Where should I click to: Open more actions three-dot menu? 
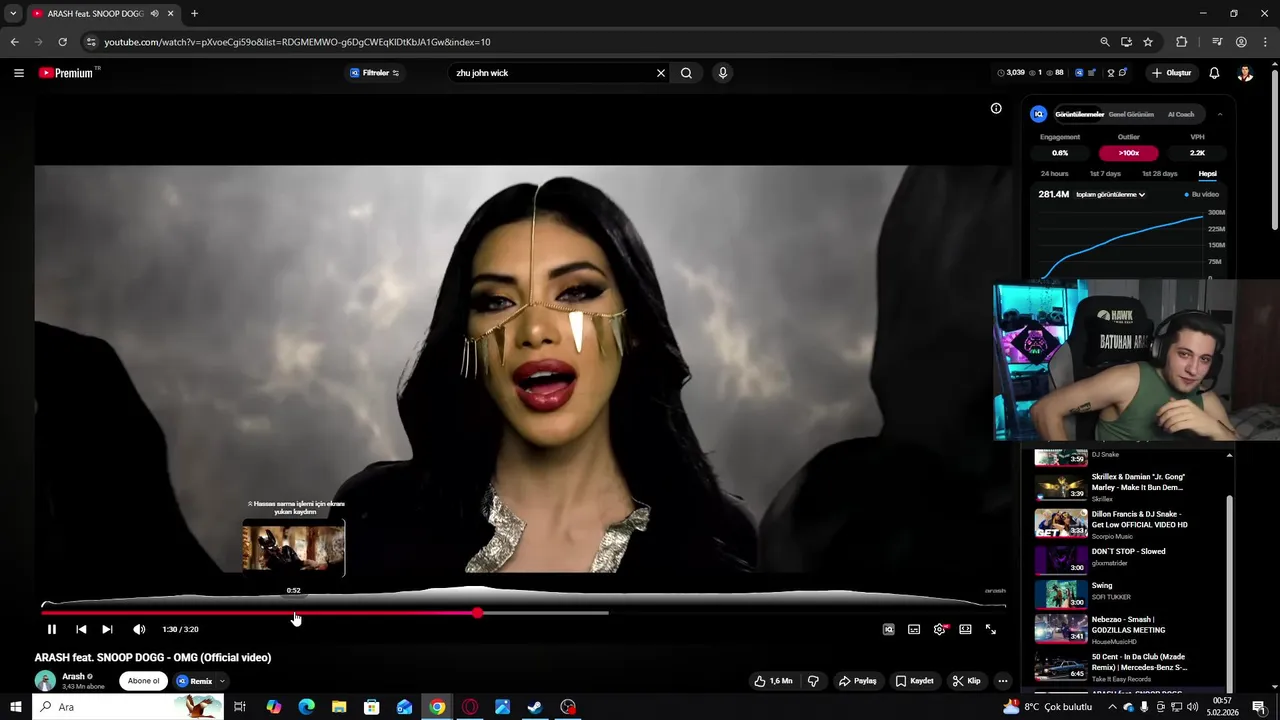coord(1003,681)
